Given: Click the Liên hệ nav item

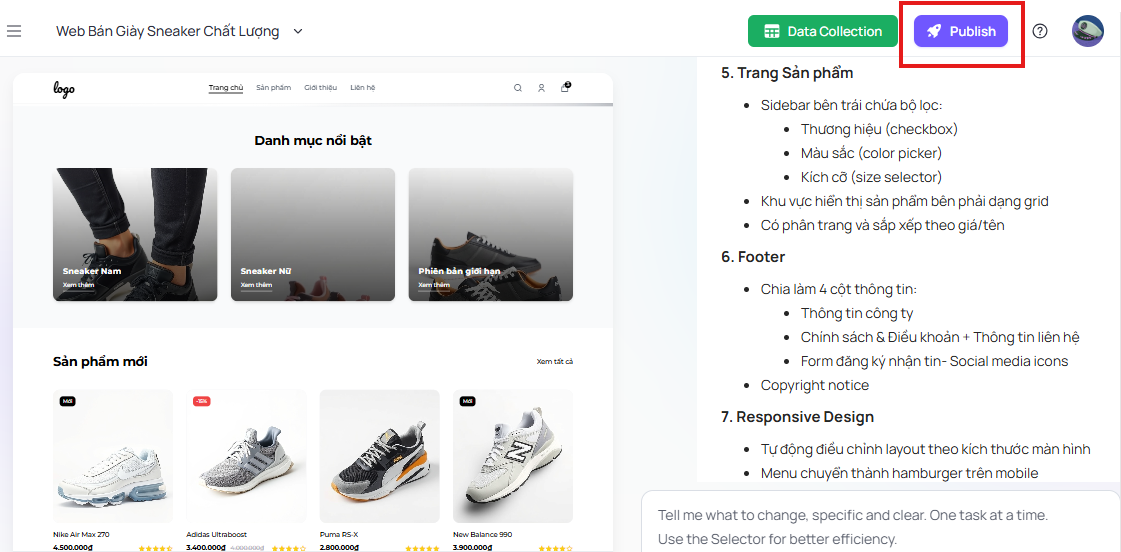Looking at the screenshot, I should (x=363, y=88).
